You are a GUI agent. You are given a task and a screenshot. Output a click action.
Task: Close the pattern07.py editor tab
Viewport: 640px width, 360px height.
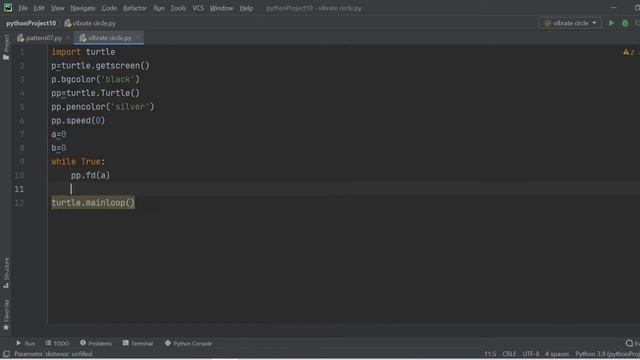point(68,38)
